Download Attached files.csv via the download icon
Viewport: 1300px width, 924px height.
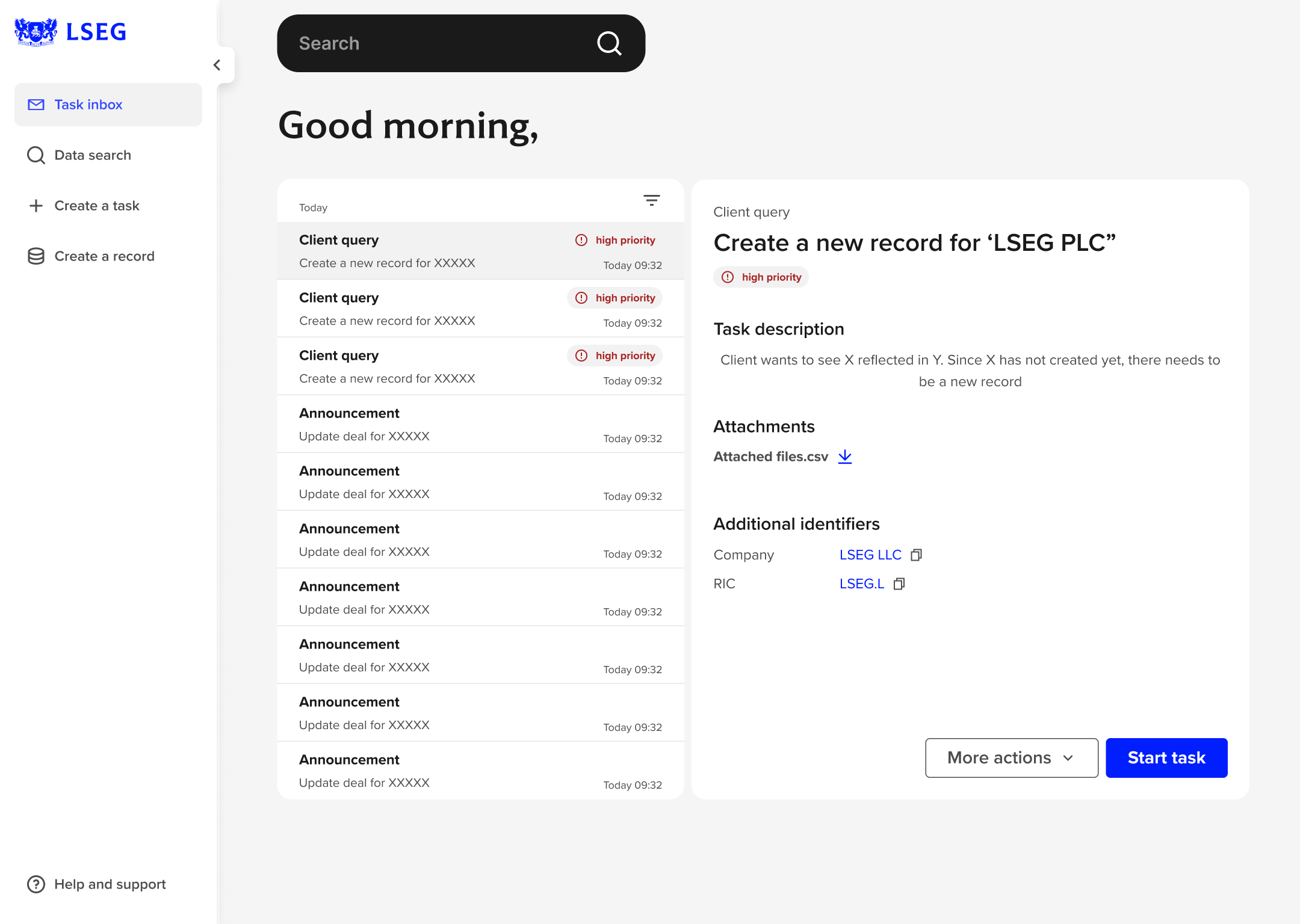tap(845, 457)
